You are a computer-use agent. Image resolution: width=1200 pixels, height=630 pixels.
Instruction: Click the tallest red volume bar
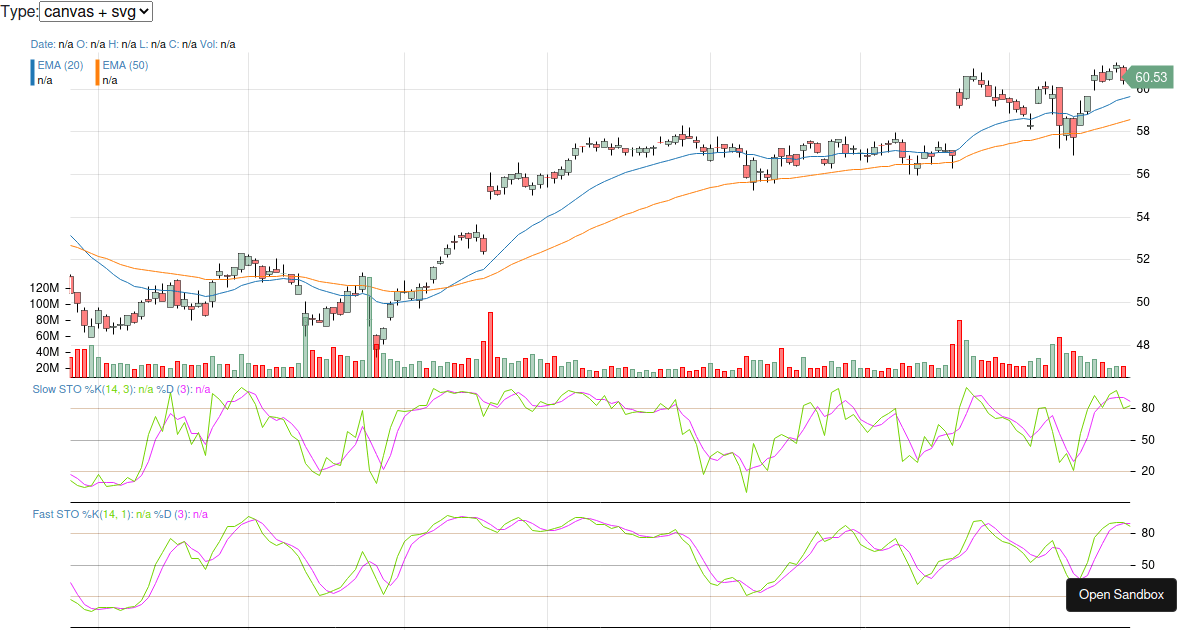pos(490,344)
